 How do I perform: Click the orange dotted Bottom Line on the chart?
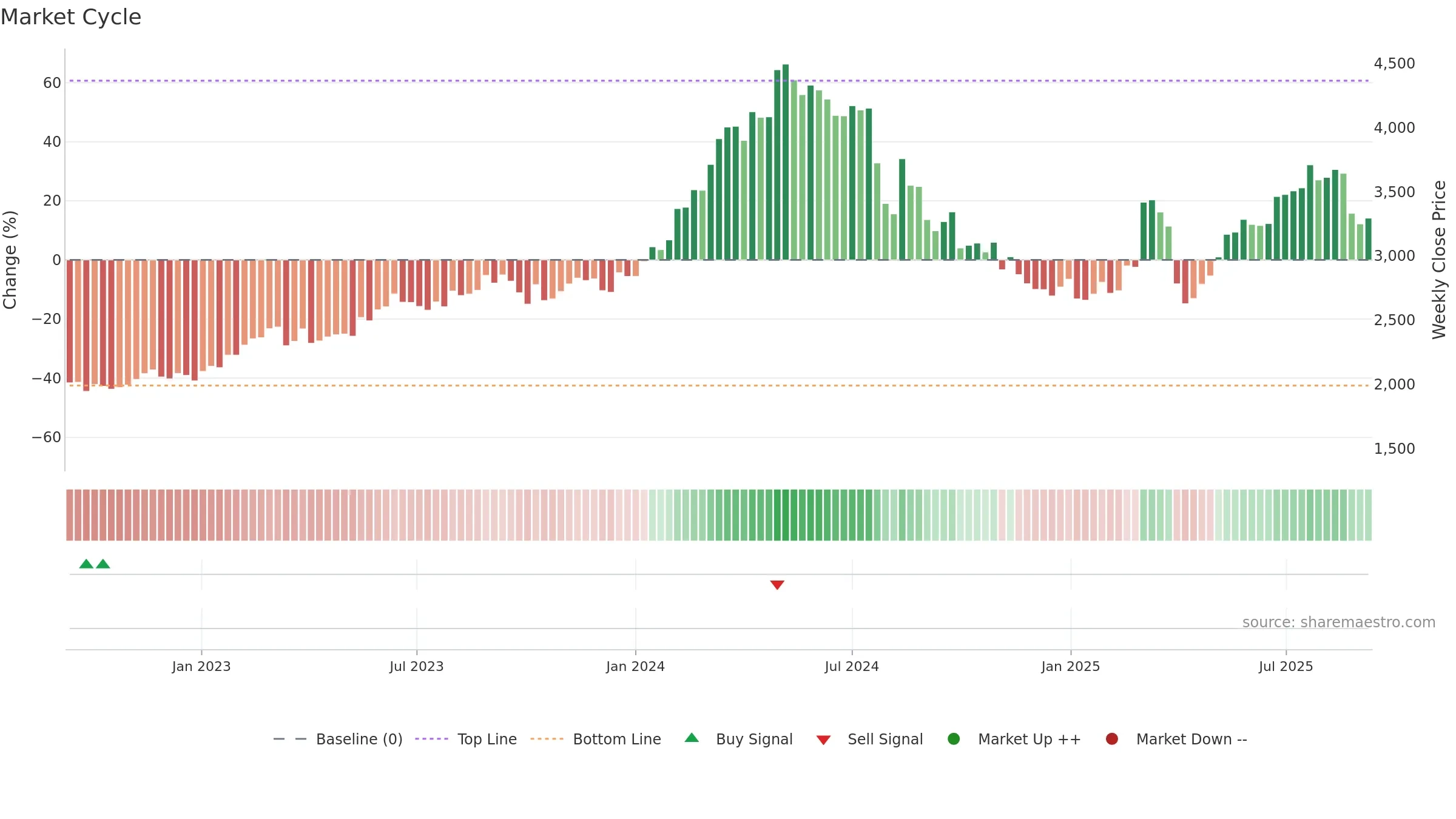pyautogui.click(x=719, y=385)
